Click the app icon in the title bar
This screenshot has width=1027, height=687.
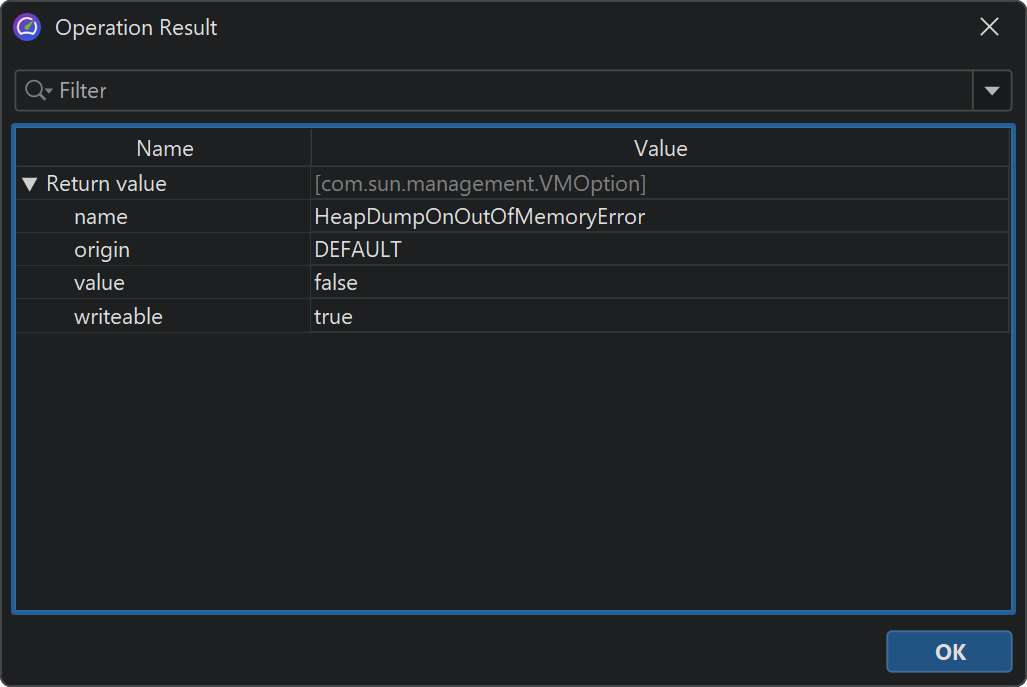[27, 27]
